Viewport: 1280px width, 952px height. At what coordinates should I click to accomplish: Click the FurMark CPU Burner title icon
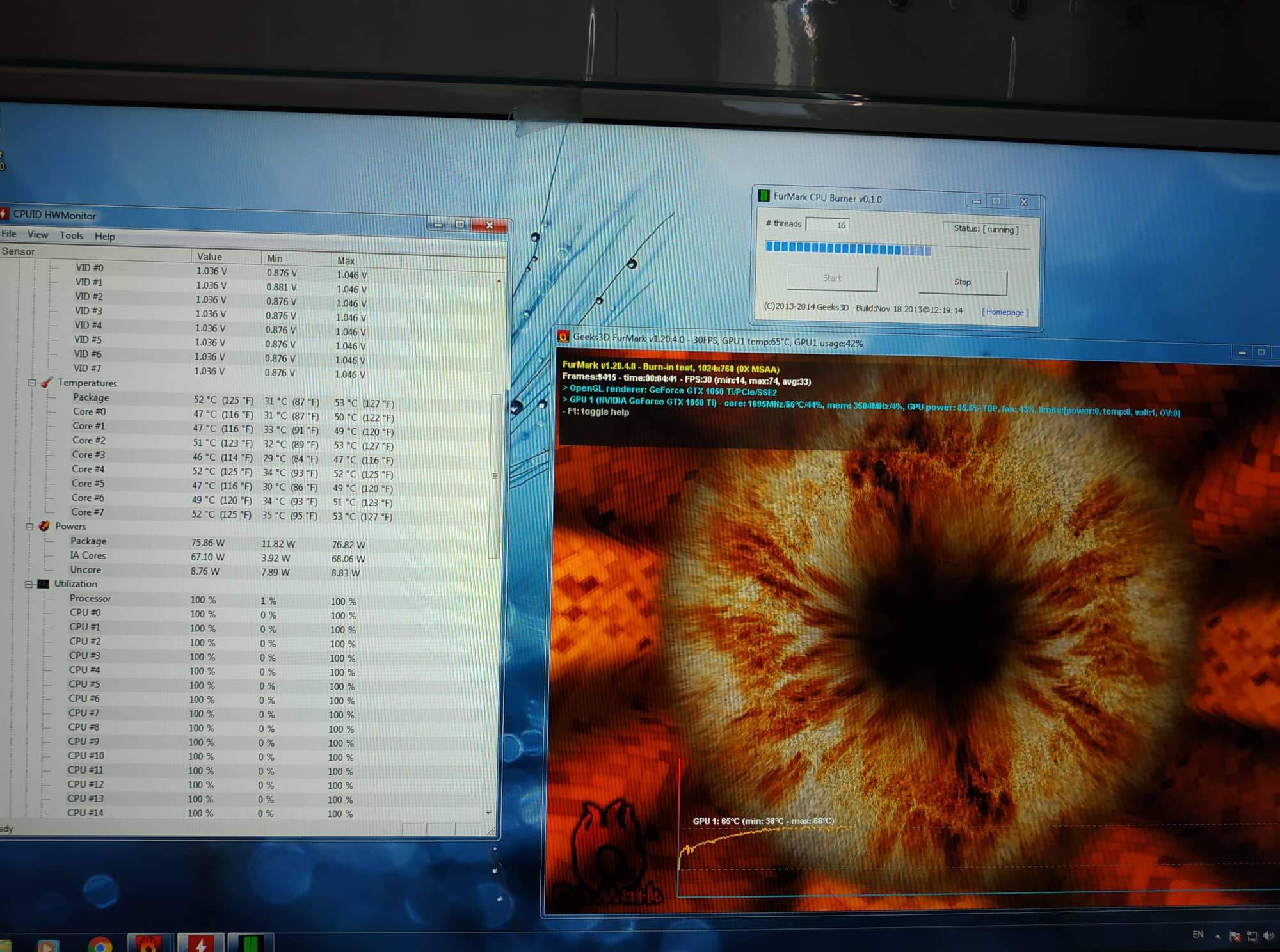click(x=763, y=195)
